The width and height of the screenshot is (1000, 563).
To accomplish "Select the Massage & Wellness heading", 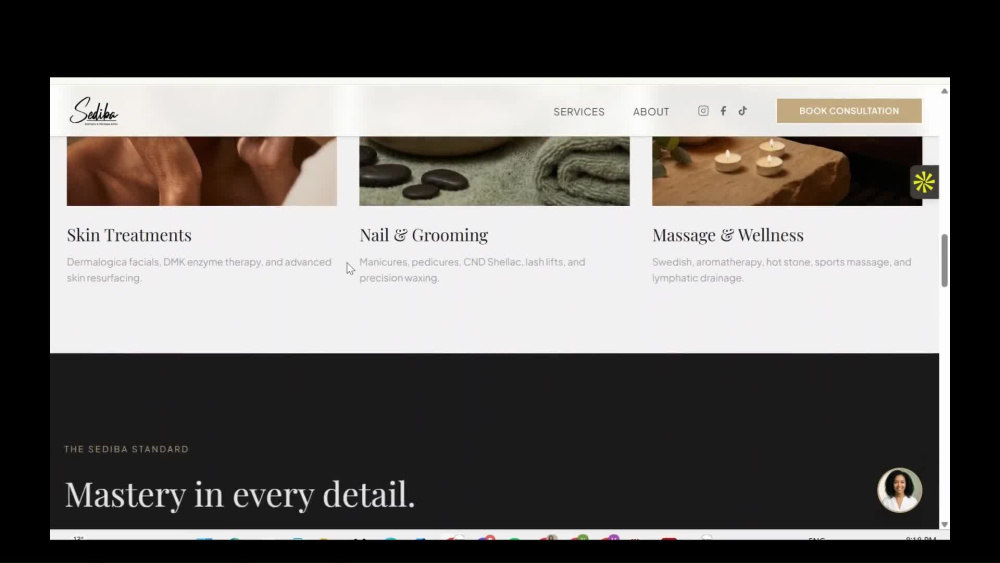I will tap(728, 235).
